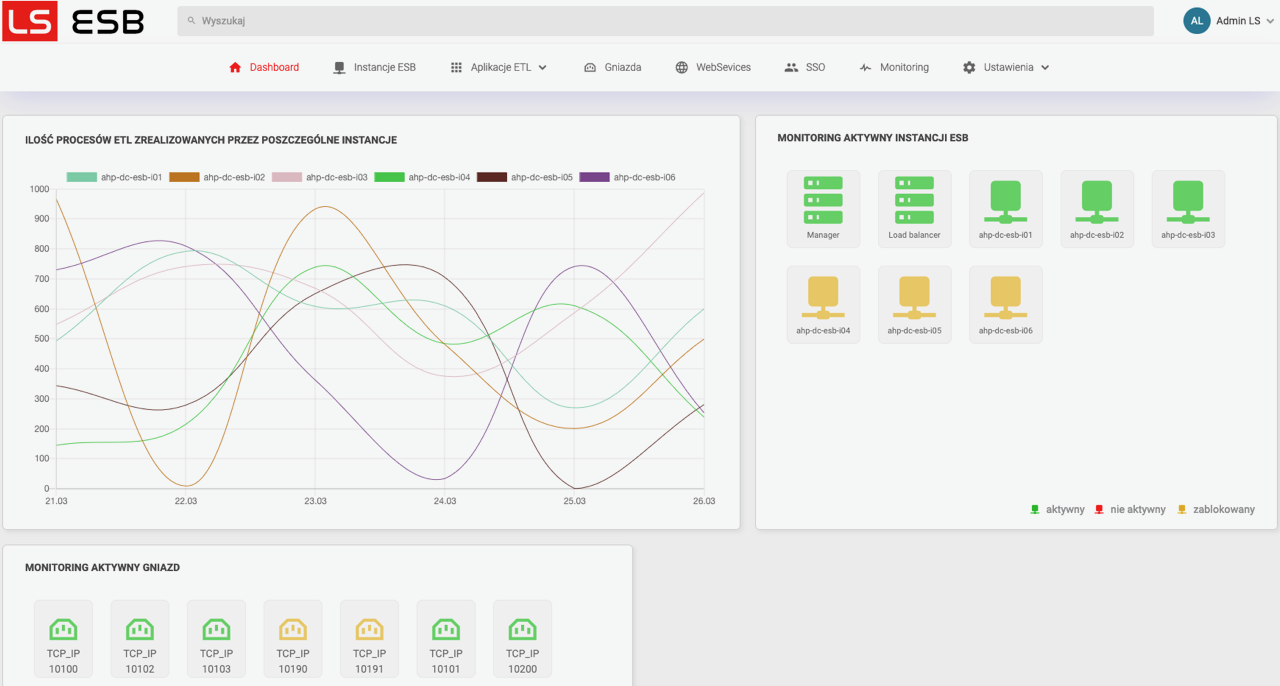Open the Manager server icon

coord(823,208)
